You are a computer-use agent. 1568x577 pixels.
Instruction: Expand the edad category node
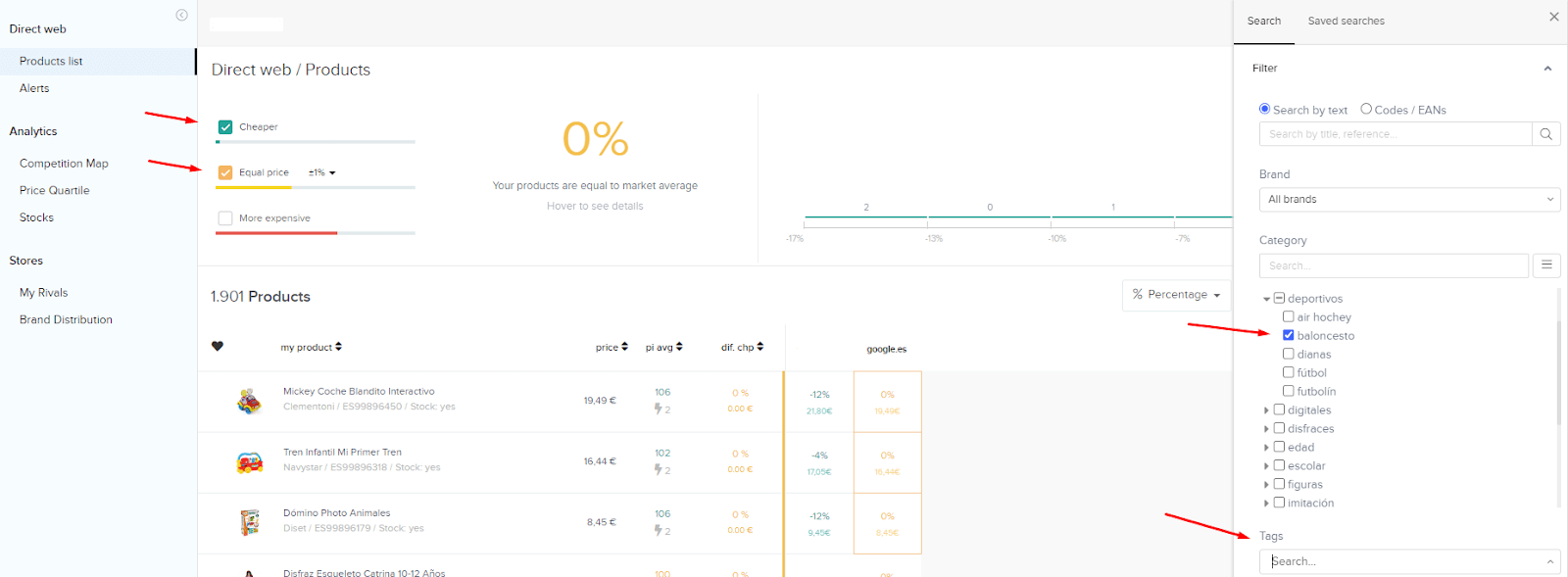1266,448
